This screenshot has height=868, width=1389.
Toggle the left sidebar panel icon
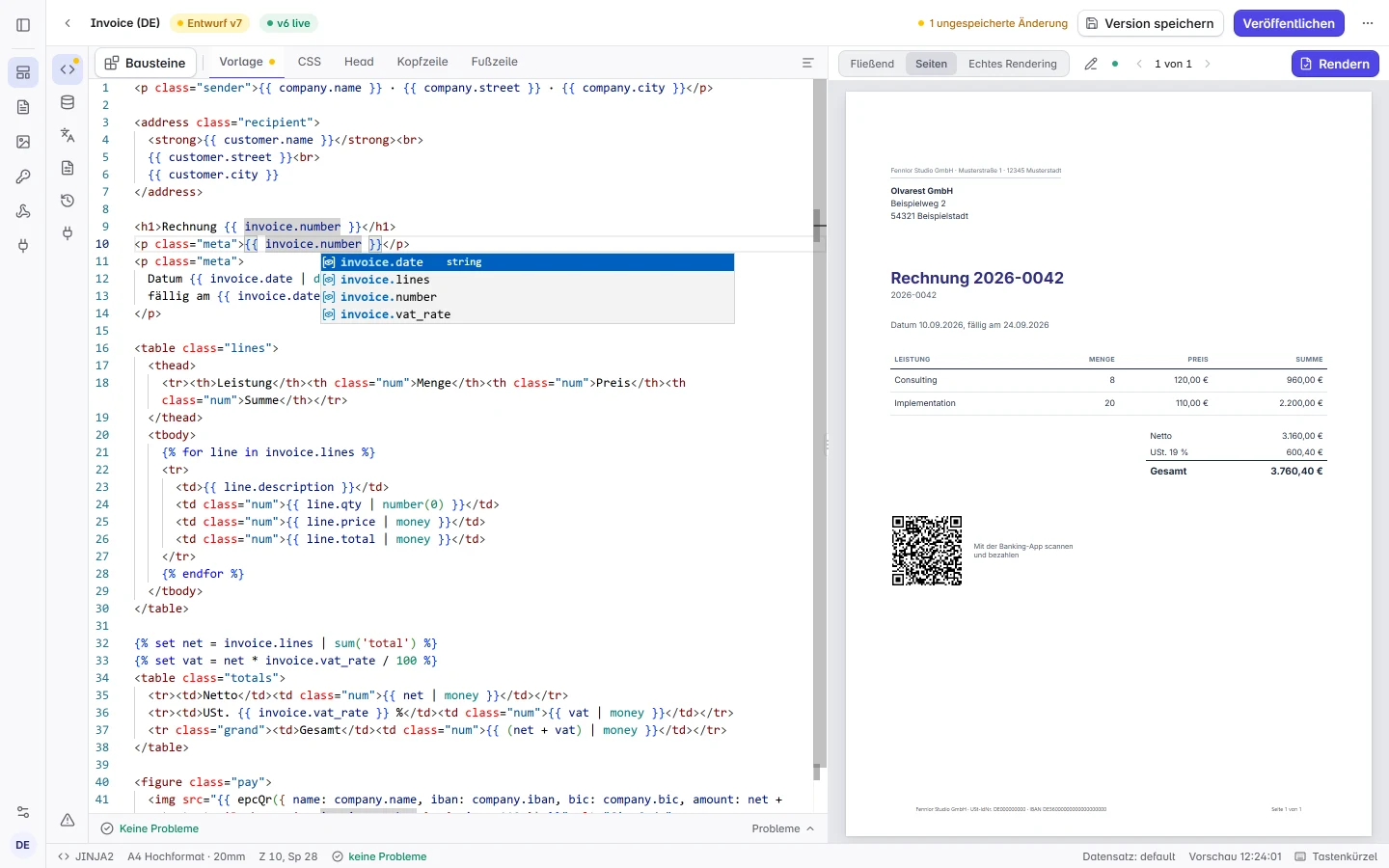[23, 24]
